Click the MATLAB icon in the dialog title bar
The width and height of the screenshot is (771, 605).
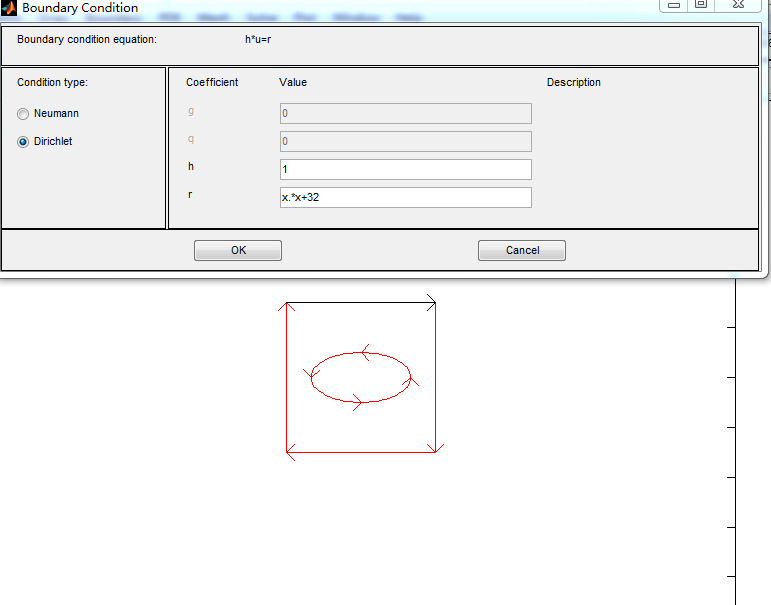coord(9,8)
